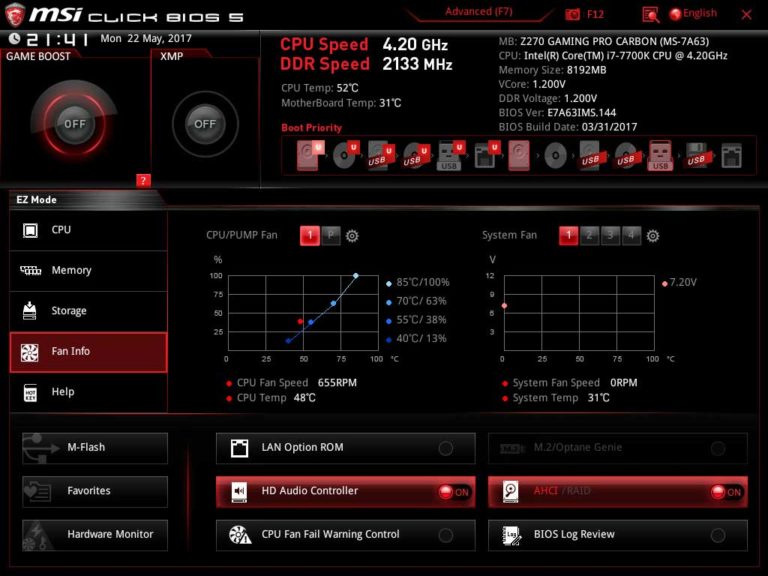Viewport: 768px width, 576px height.
Task: Click the date Mon 22 May, 2017
Action: click(x=146, y=39)
